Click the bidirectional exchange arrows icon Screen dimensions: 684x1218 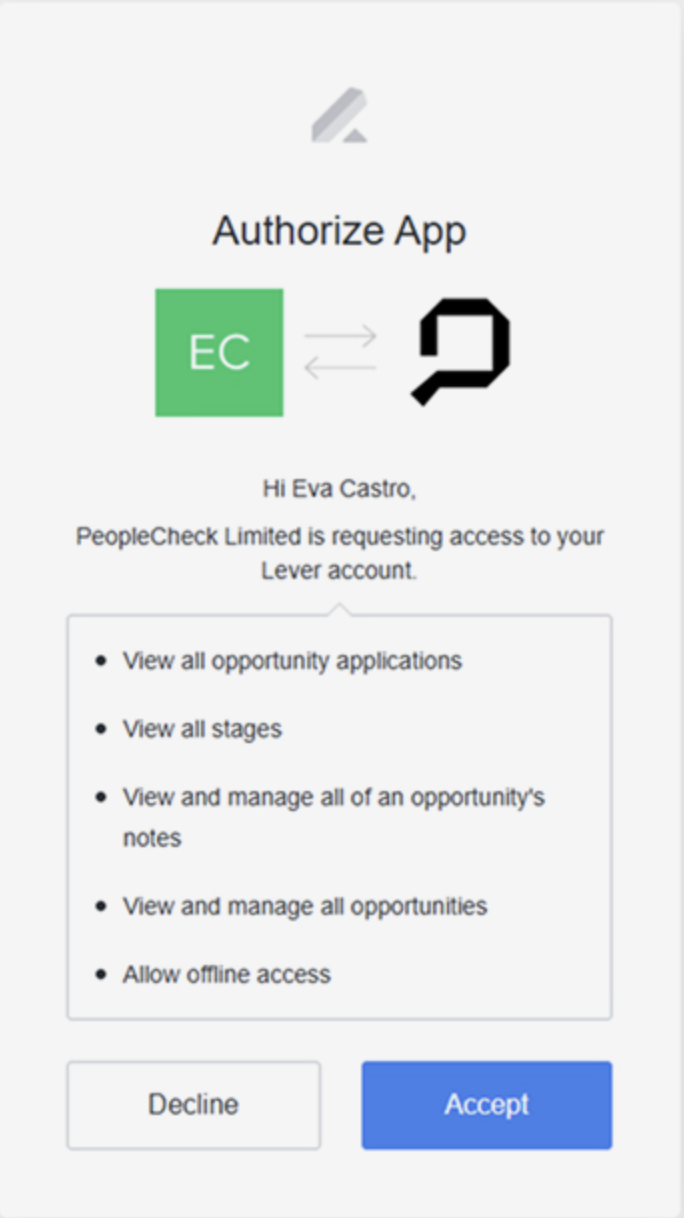(340, 352)
